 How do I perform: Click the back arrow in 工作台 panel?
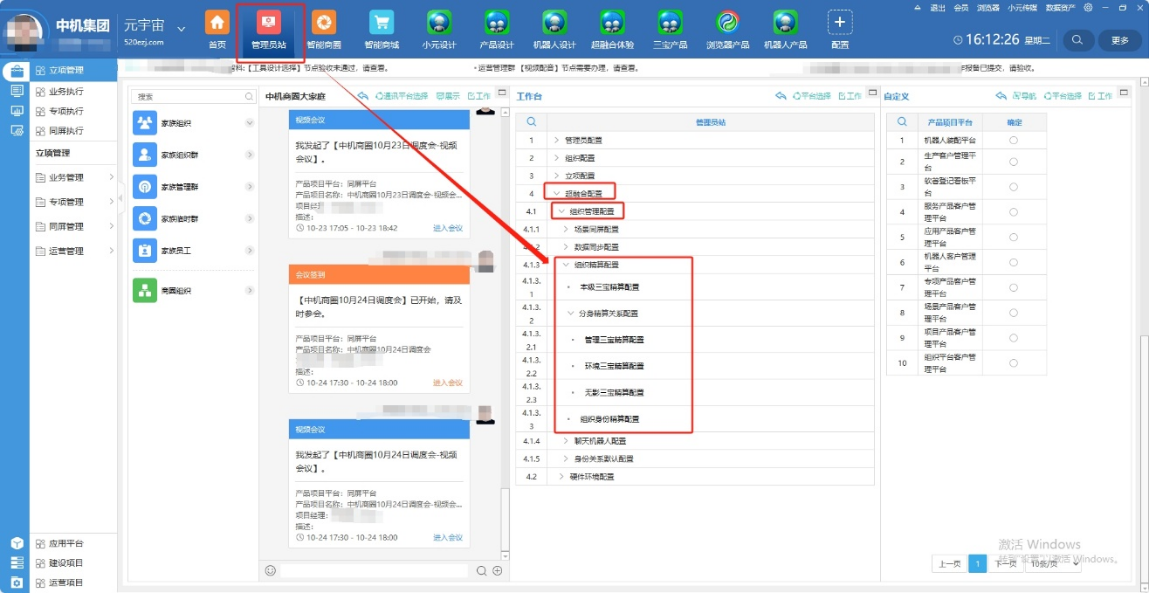[x=780, y=96]
